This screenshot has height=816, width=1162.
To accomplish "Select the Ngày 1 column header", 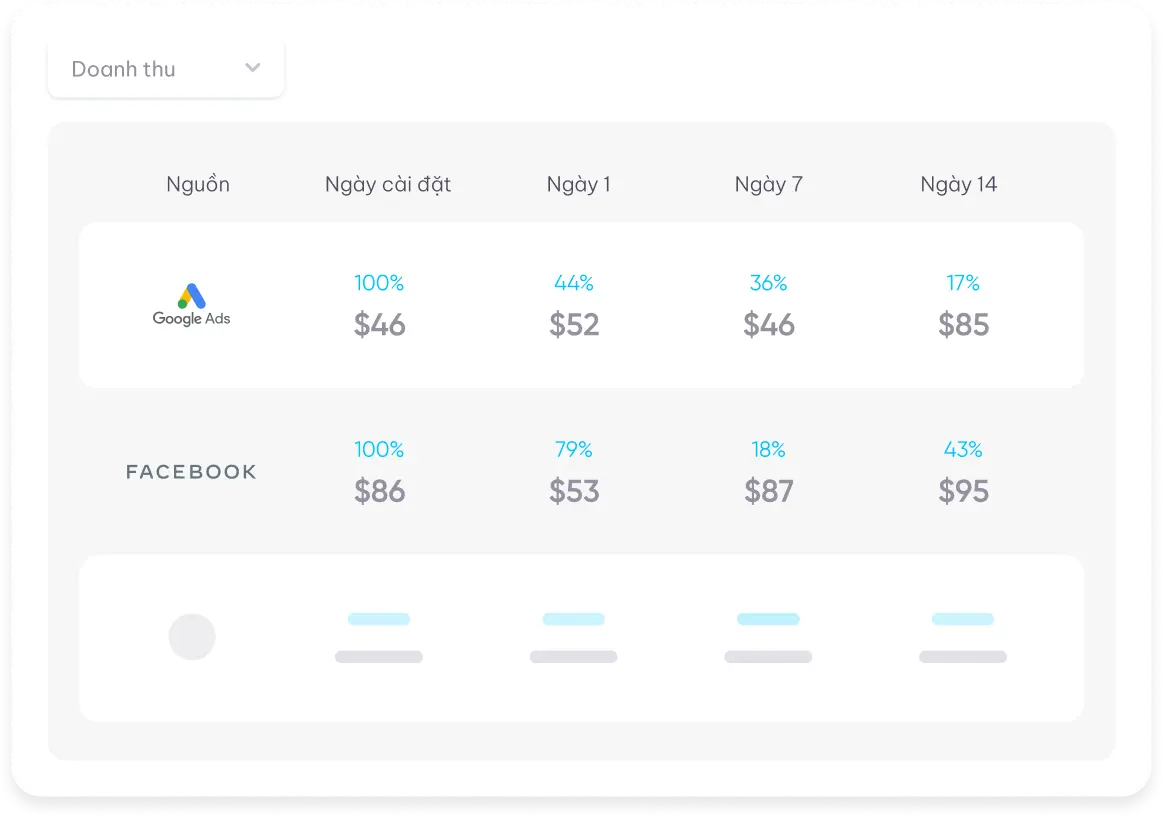I will click(x=578, y=184).
